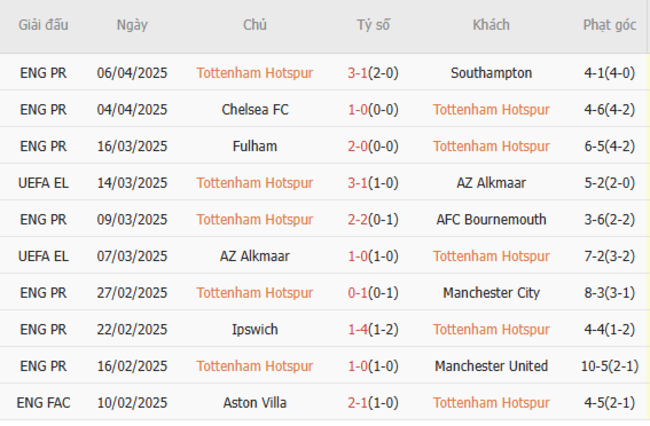
Task: Click the 10-5(2-1) corner kicks value
Action: tap(609, 366)
